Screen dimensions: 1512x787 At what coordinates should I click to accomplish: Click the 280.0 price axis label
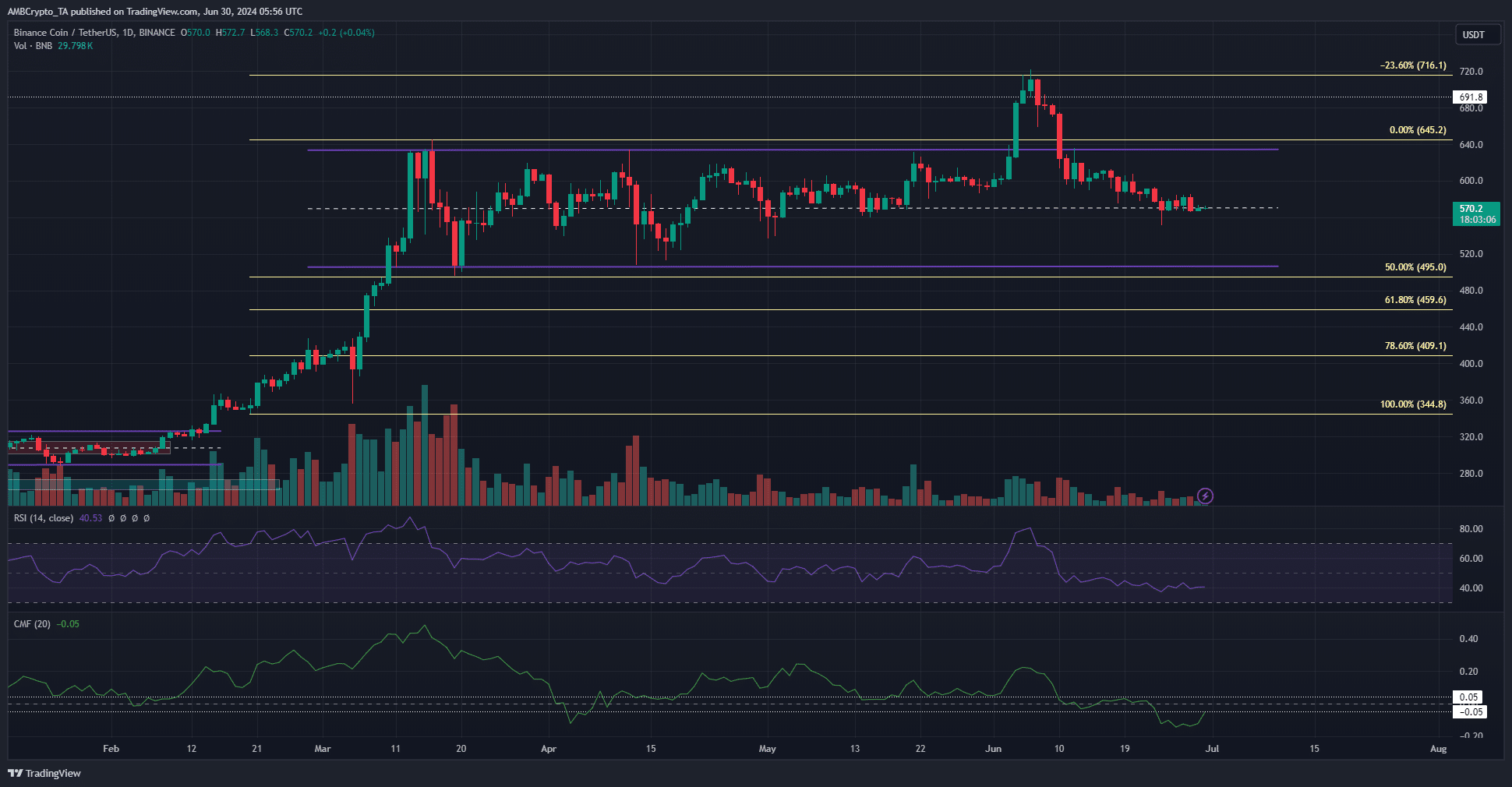1471,474
